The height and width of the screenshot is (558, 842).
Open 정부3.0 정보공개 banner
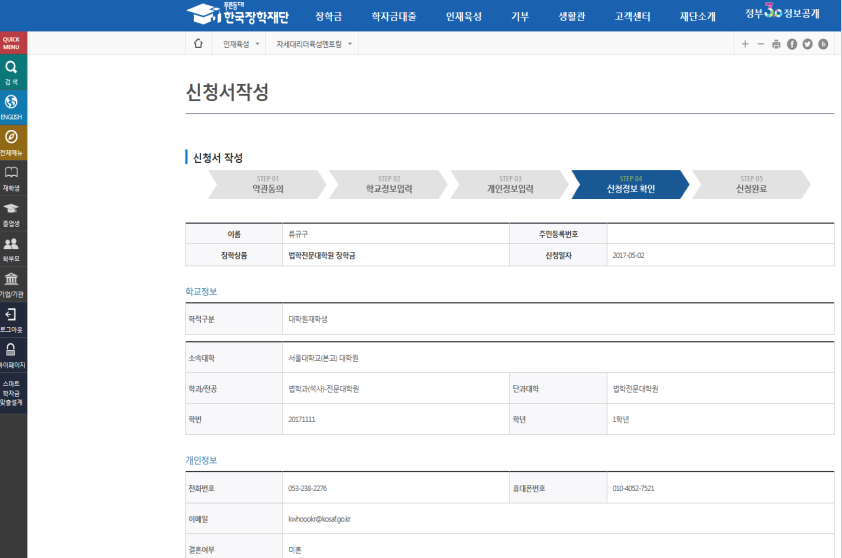[782, 12]
